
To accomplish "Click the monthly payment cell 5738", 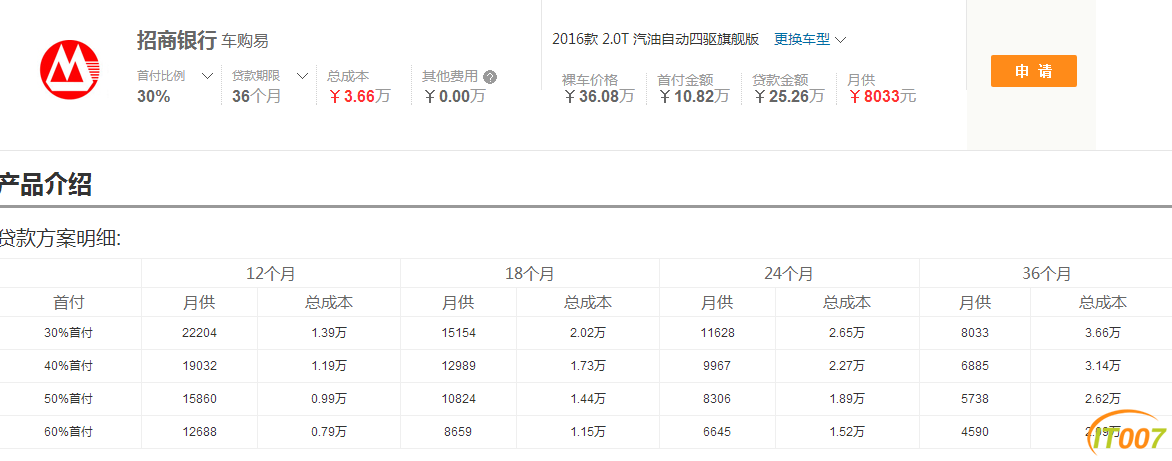I will click(975, 399).
